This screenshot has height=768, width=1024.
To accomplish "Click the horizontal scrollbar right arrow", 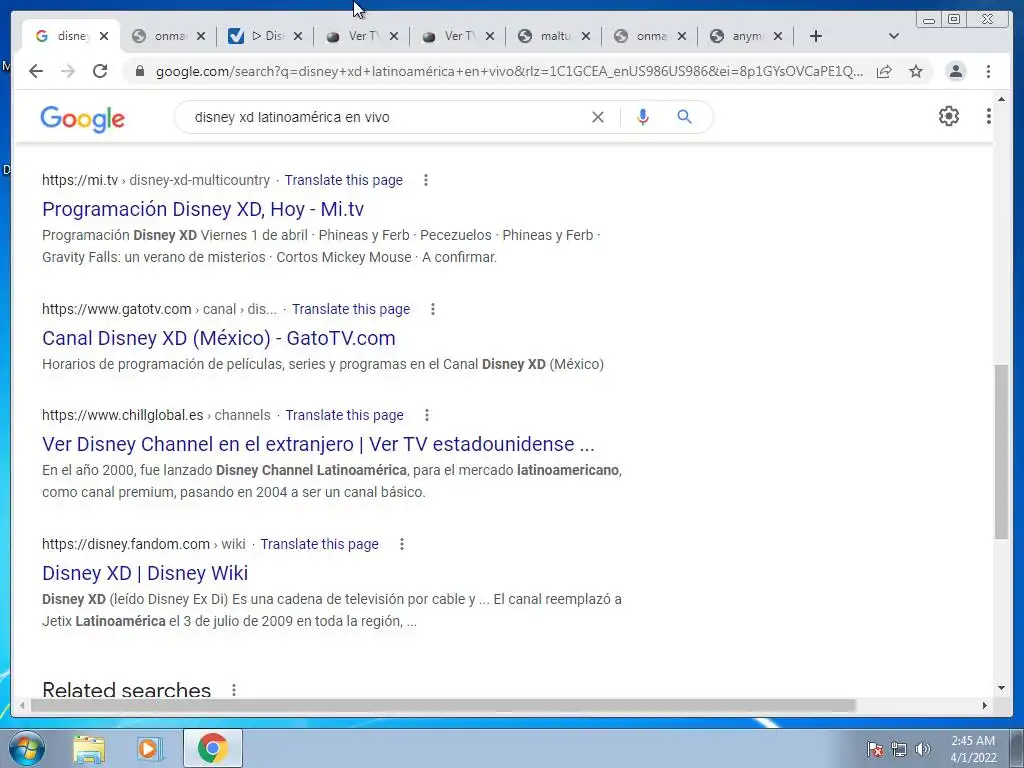I will coord(985,705).
